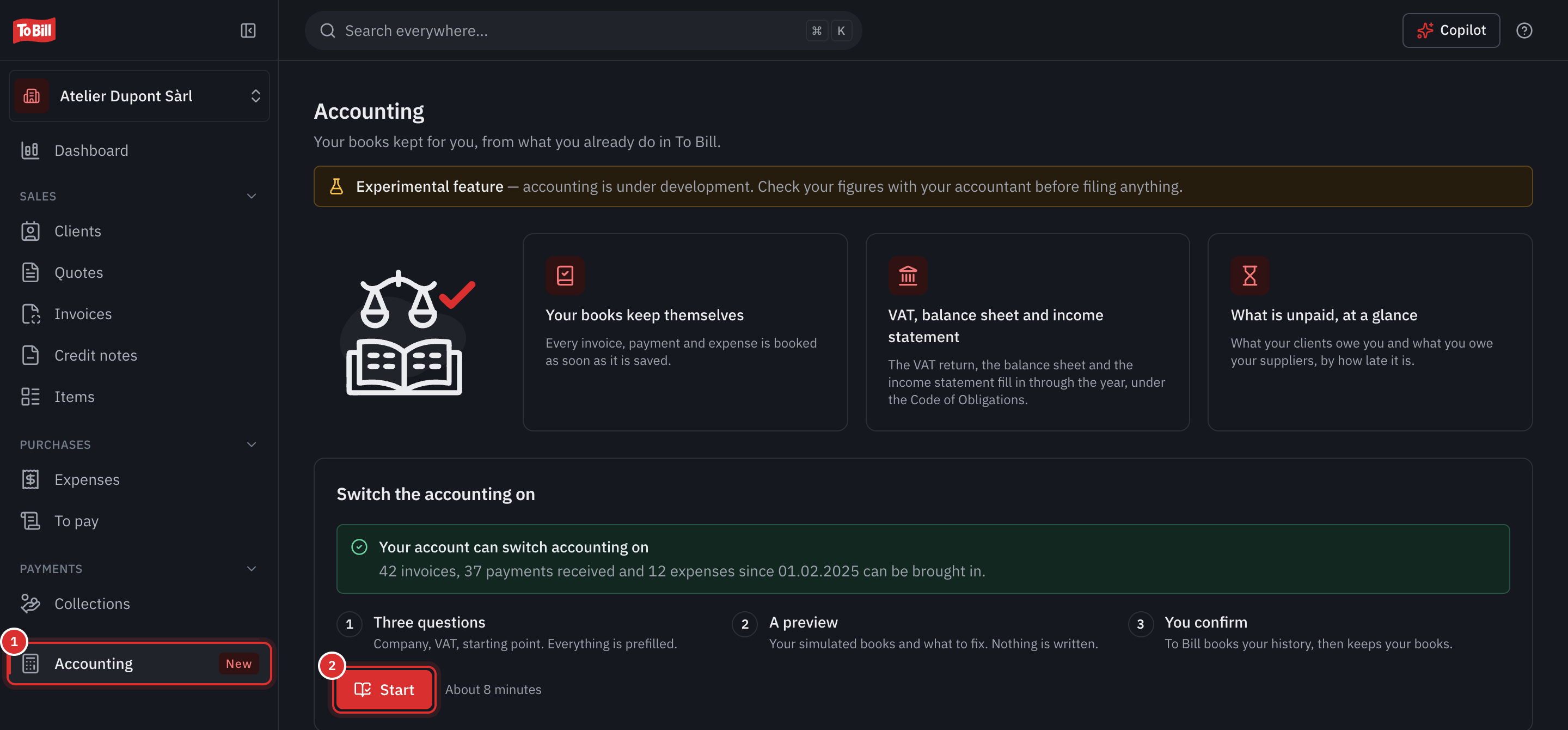
Task: Click the Start button
Action: [x=384, y=690]
